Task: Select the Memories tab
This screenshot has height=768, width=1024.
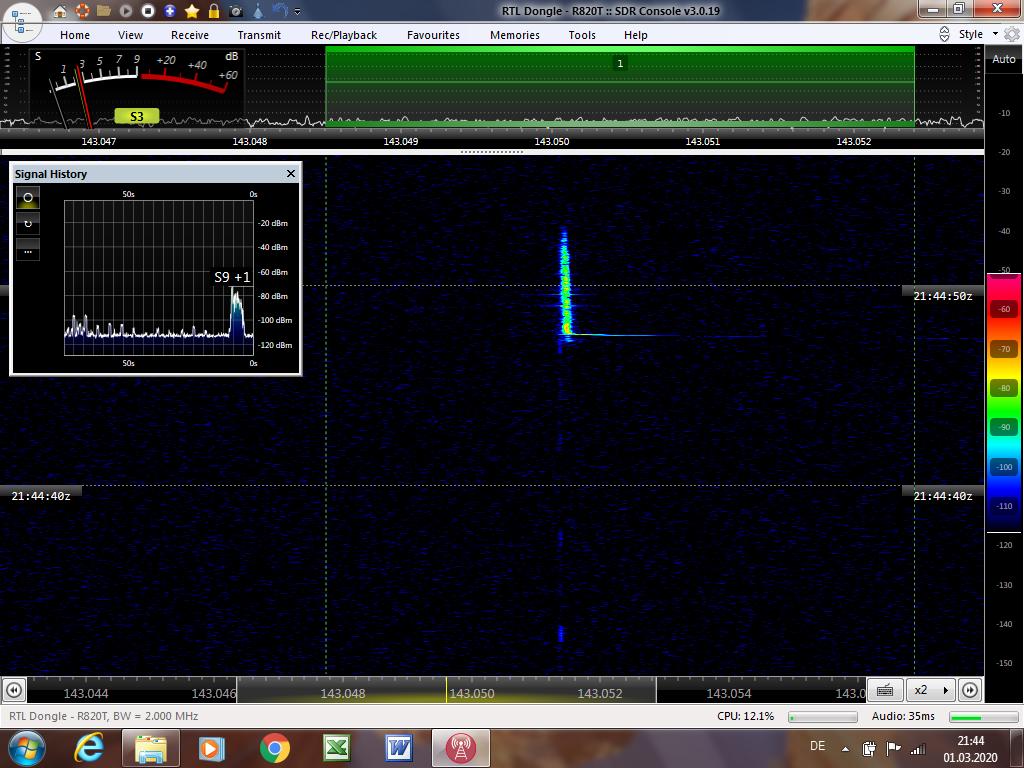Action: pyautogui.click(x=515, y=35)
